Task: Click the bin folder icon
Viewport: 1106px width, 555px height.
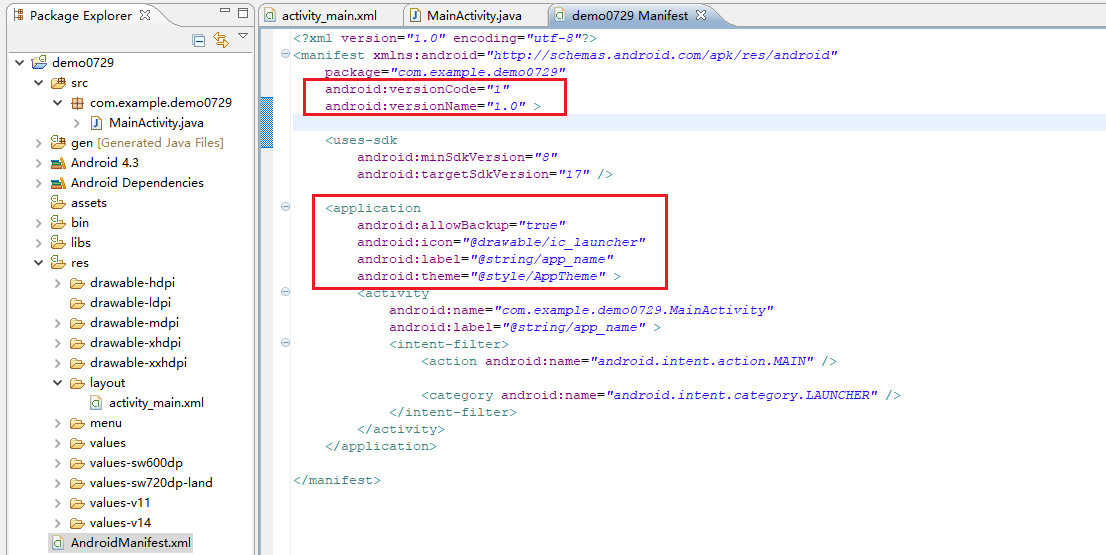Action: tap(59, 223)
